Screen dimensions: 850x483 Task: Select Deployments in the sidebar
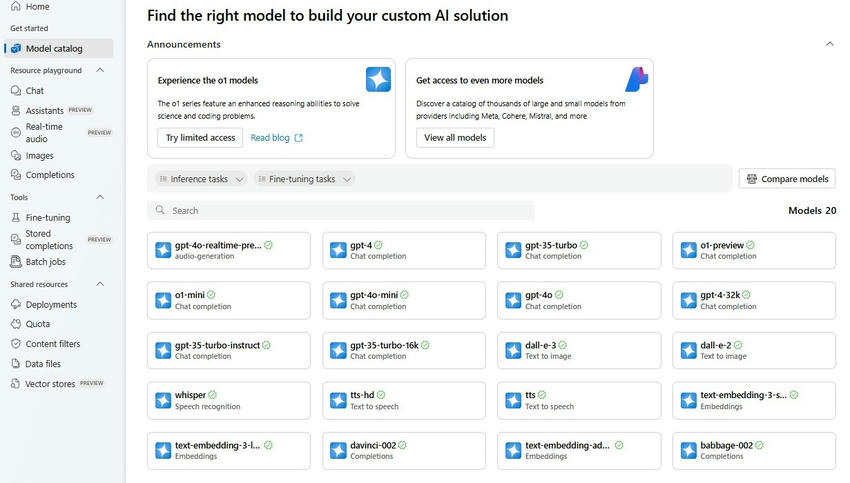pos(51,305)
